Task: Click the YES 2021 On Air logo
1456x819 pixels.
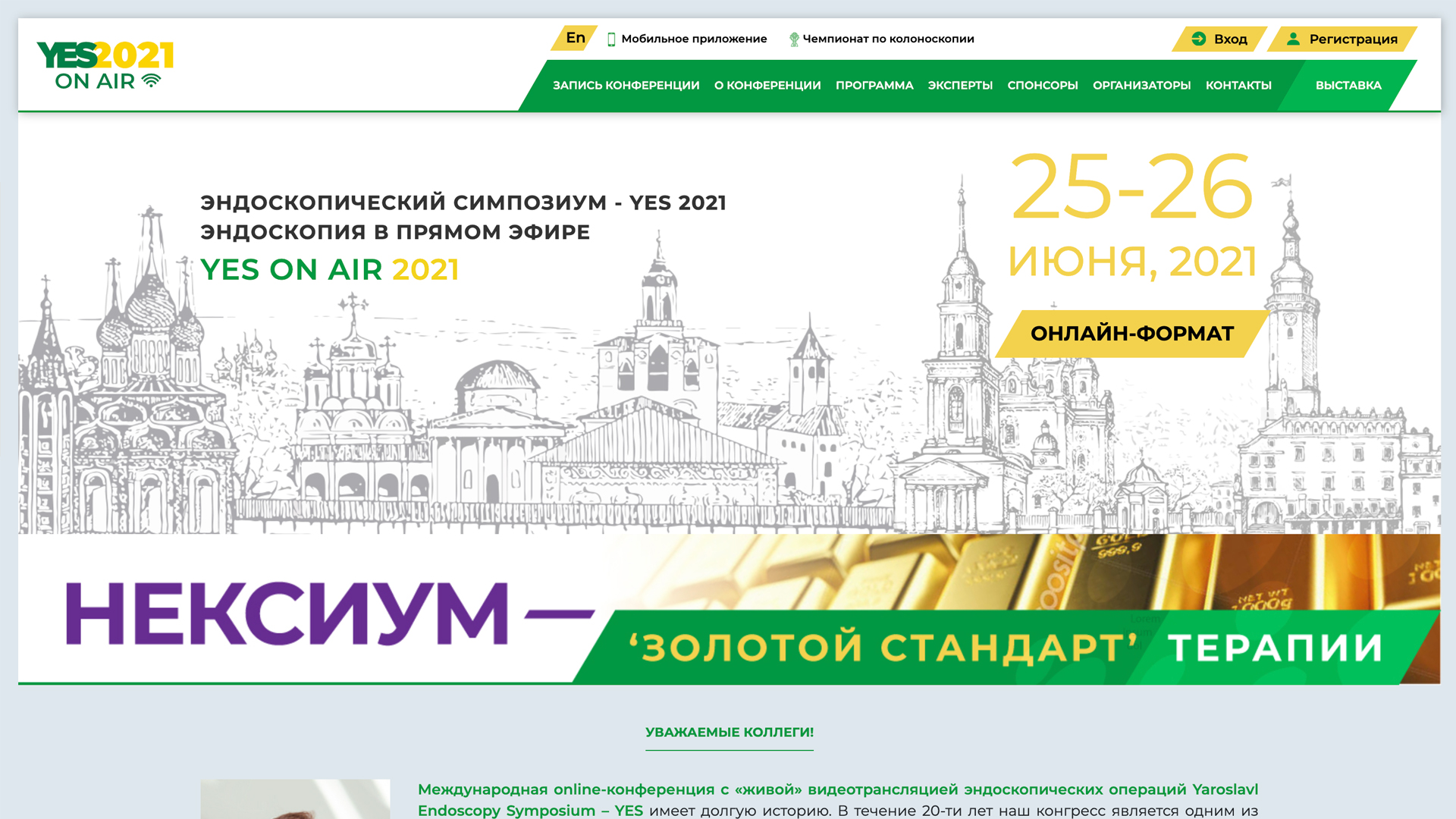Action: tap(105, 65)
